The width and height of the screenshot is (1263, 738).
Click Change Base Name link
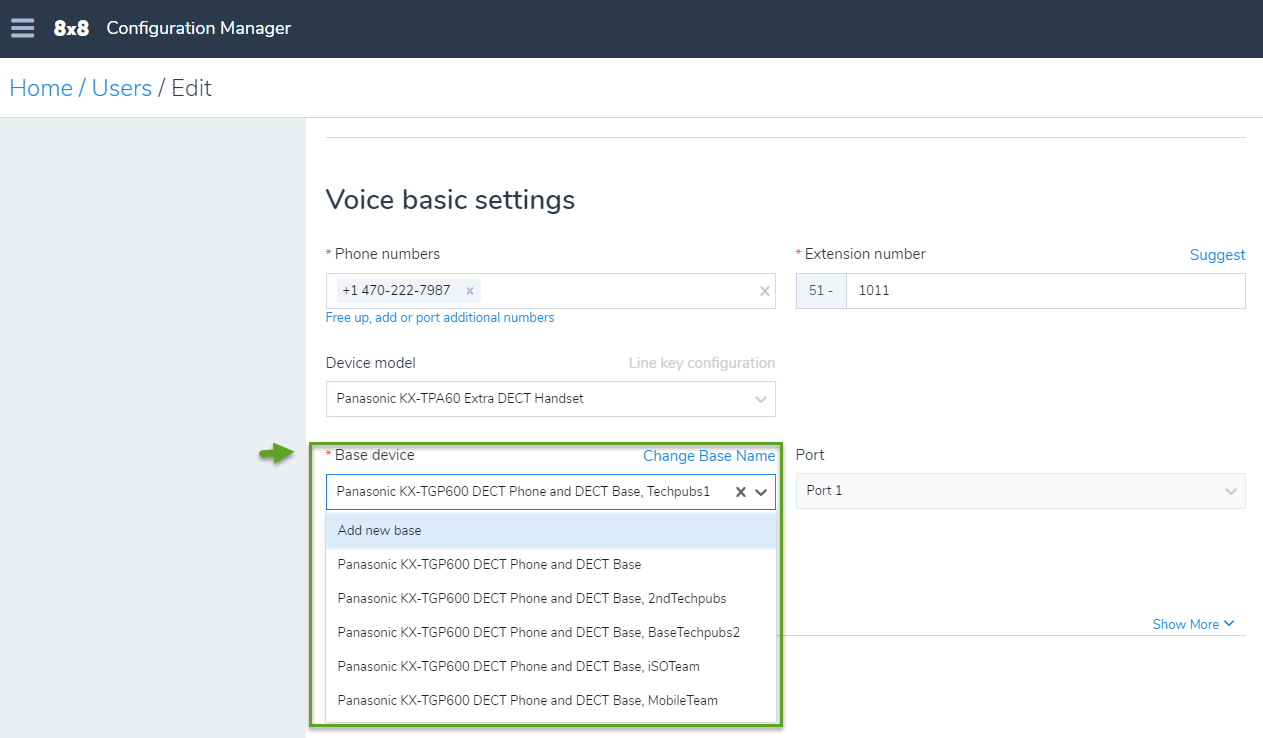coord(709,456)
